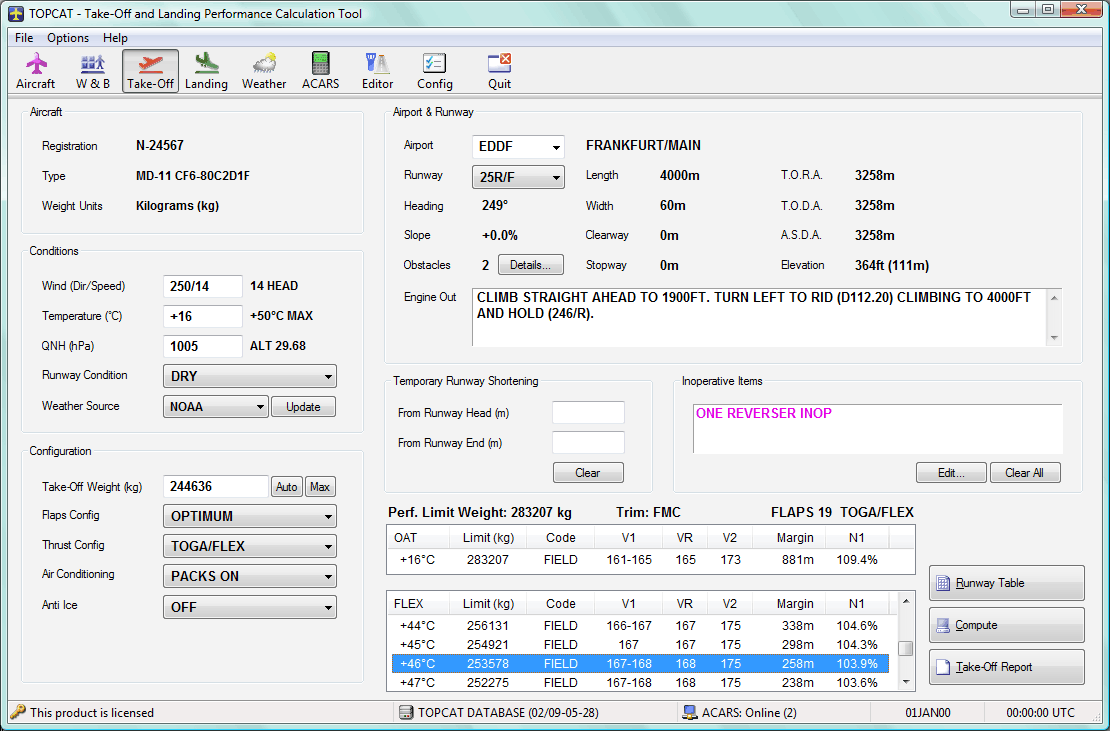Launch the Editor from the toolbar
Image resolution: width=1110 pixels, height=731 pixels.
tap(377, 71)
